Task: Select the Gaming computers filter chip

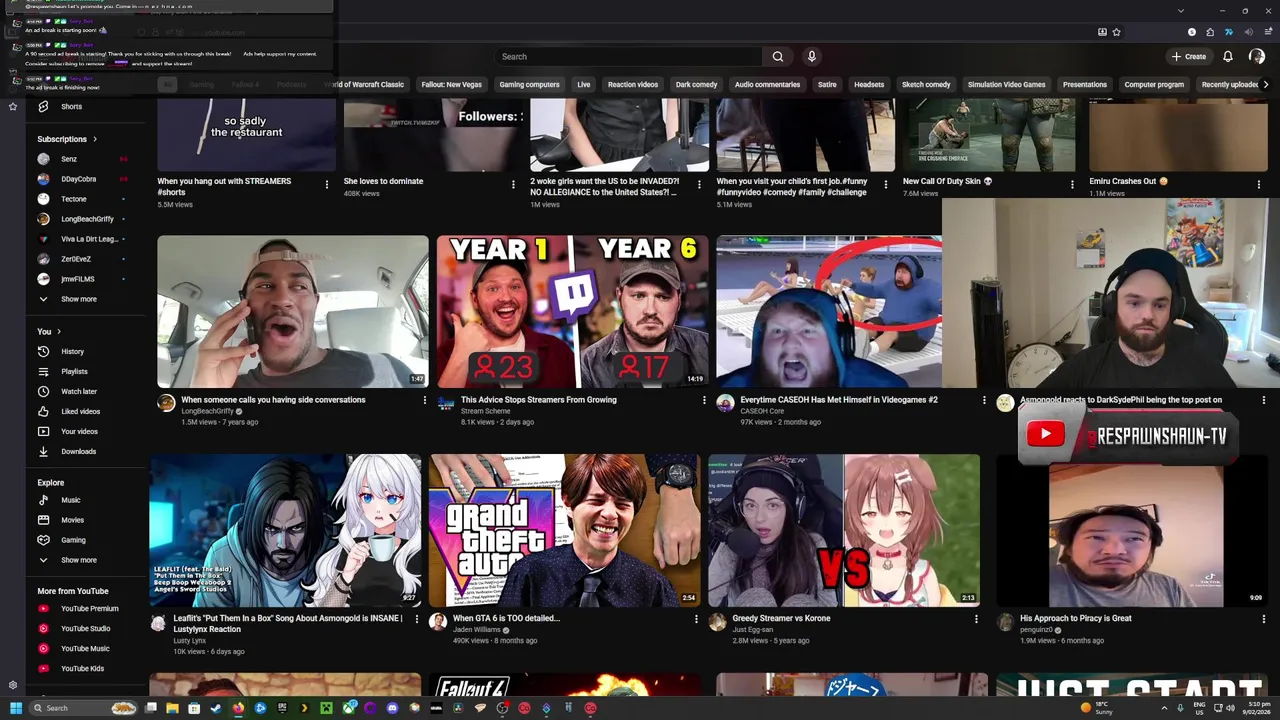Action: click(x=529, y=84)
